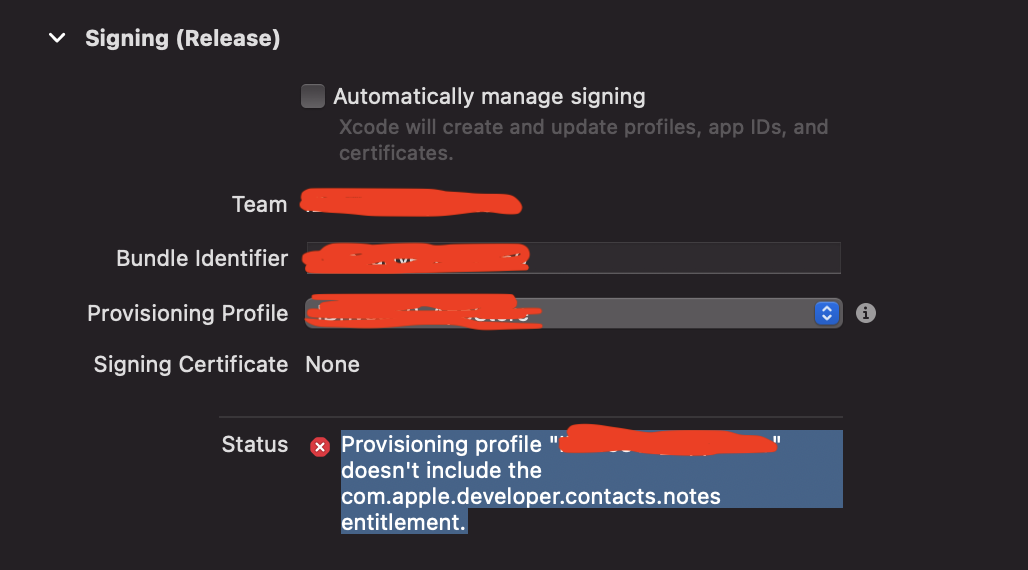Open the Provisioning Profile dropdown
1028x570 pixels.
(x=573, y=313)
